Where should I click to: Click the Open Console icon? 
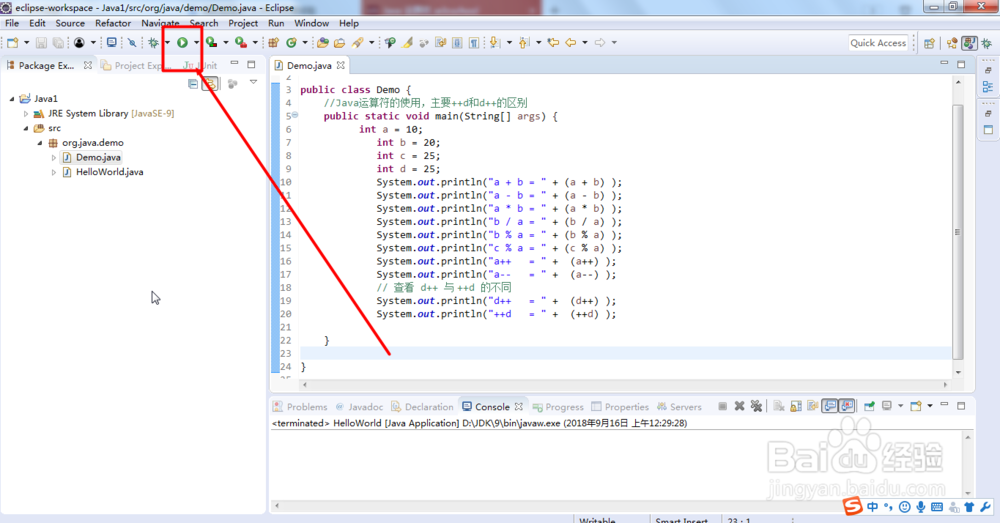click(916, 406)
